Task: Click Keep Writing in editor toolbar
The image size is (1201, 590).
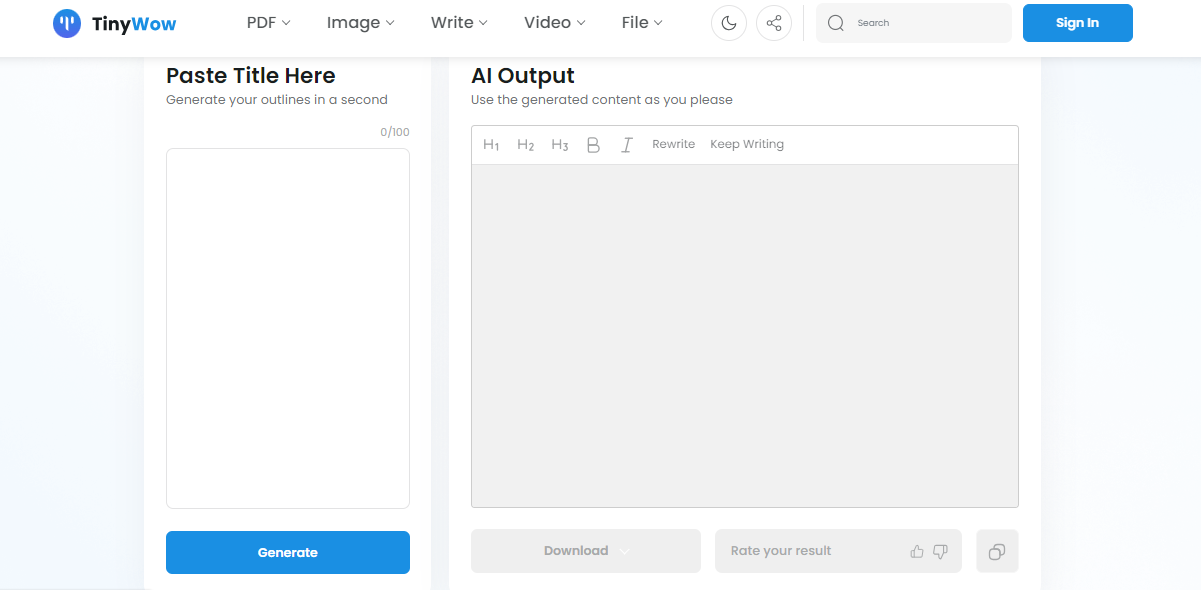Action: point(747,144)
